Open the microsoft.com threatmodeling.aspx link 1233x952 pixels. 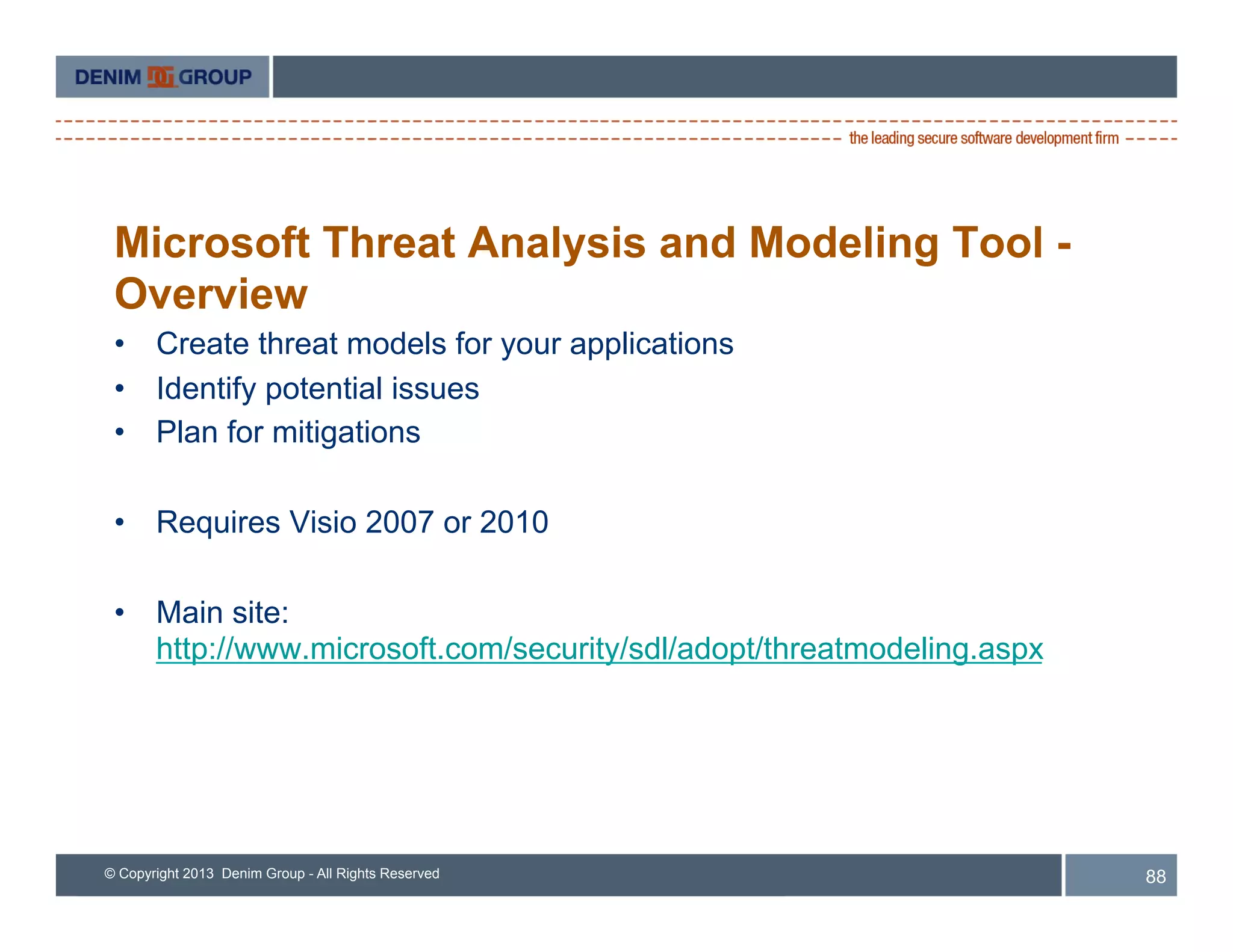point(599,649)
